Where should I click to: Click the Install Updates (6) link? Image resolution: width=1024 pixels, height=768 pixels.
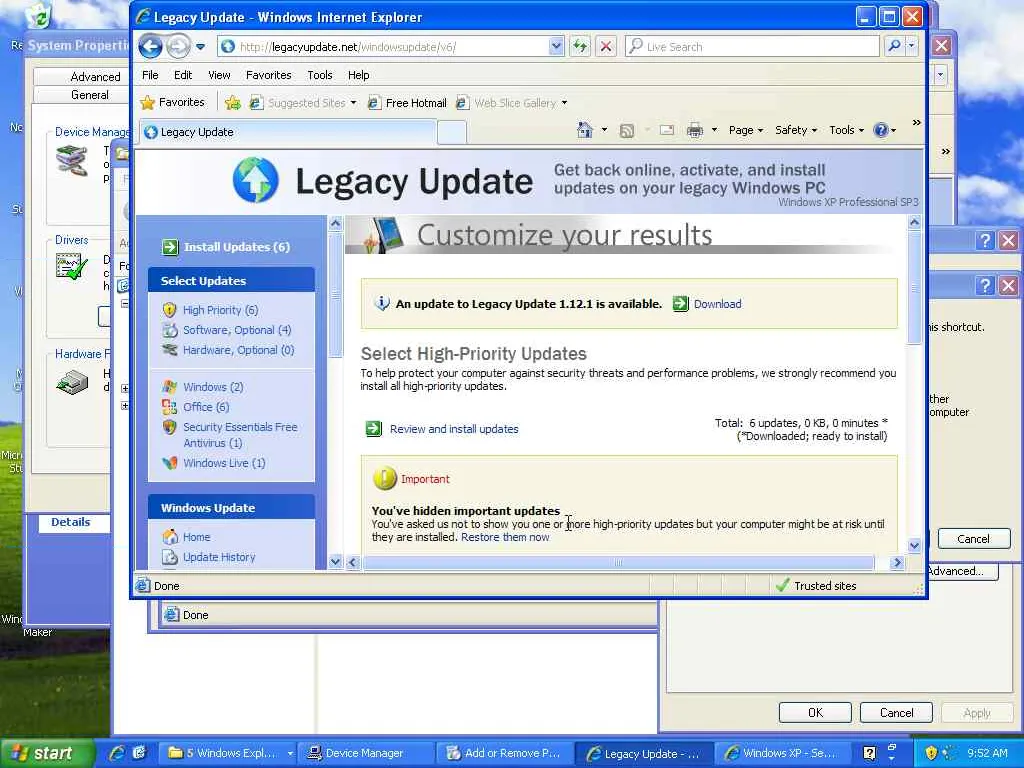(236, 247)
